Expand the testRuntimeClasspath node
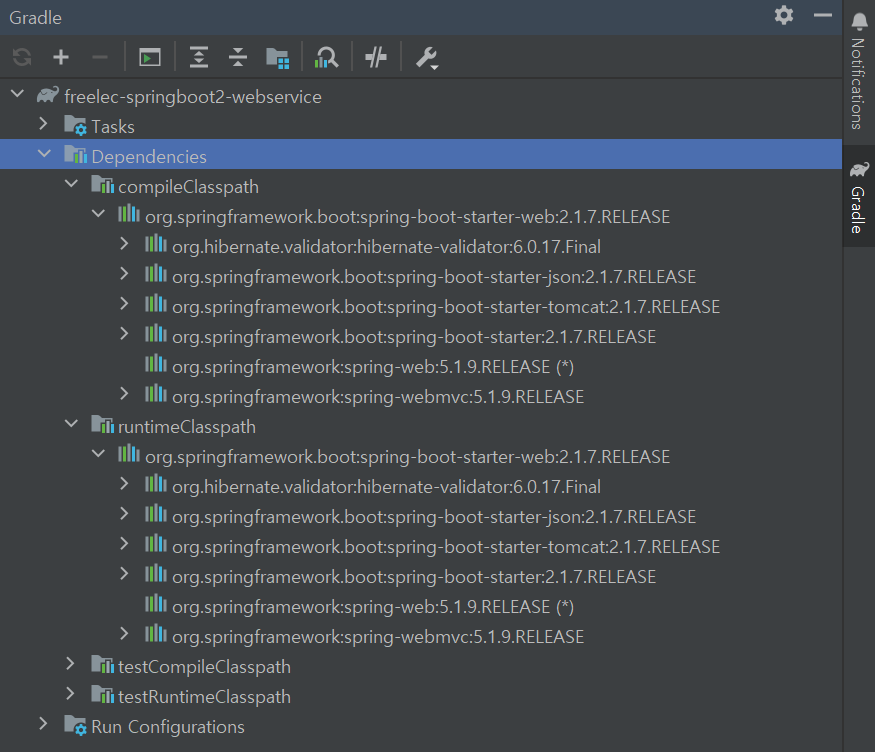This screenshot has height=752, width=875. tap(70, 693)
